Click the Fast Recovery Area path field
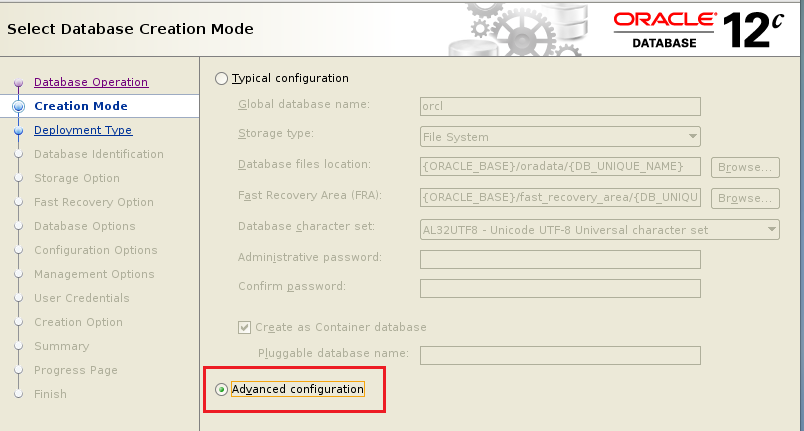Image resolution: width=804 pixels, height=431 pixels. click(560, 197)
